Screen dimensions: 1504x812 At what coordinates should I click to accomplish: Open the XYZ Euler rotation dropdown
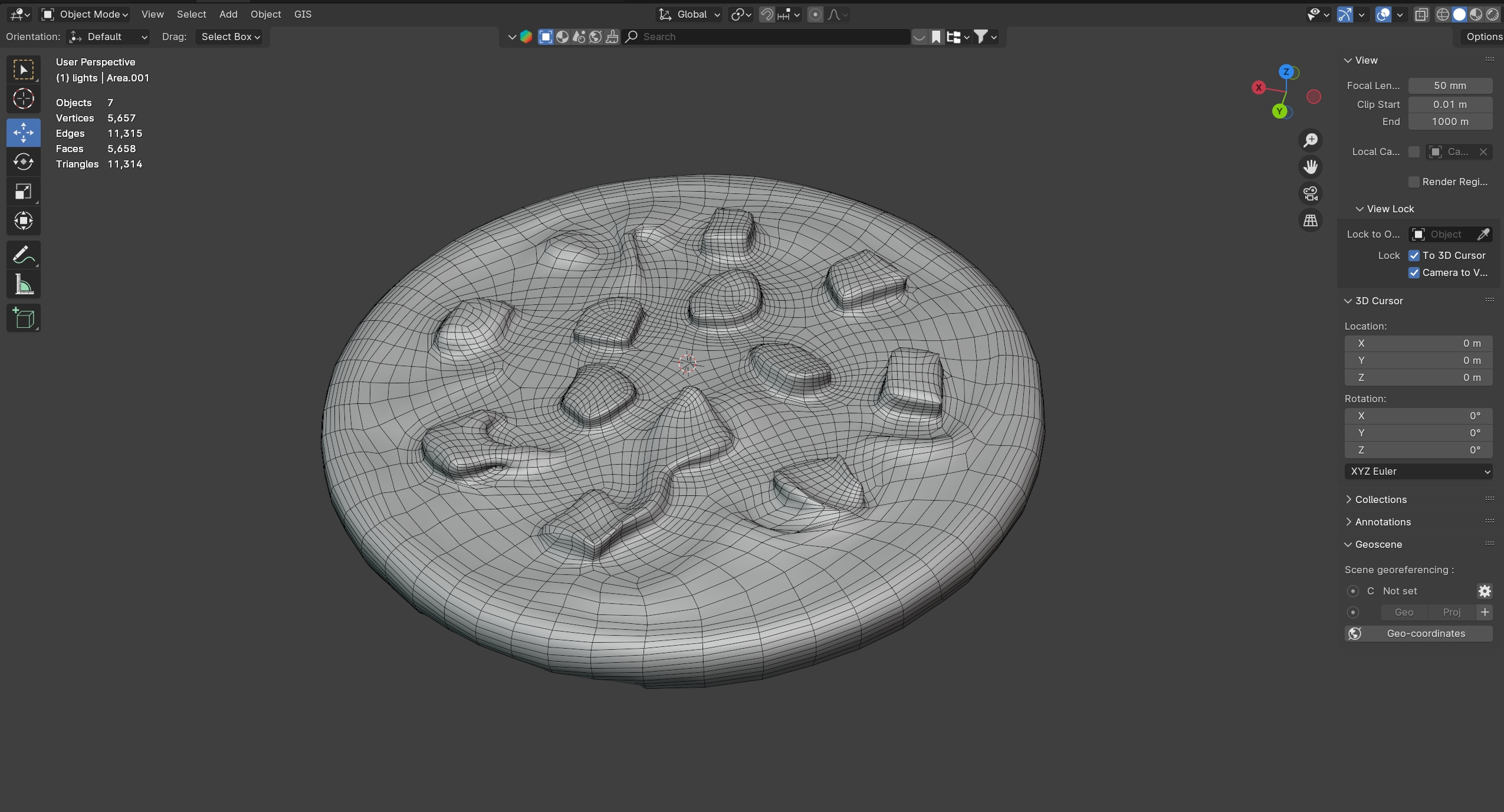[1418, 471]
